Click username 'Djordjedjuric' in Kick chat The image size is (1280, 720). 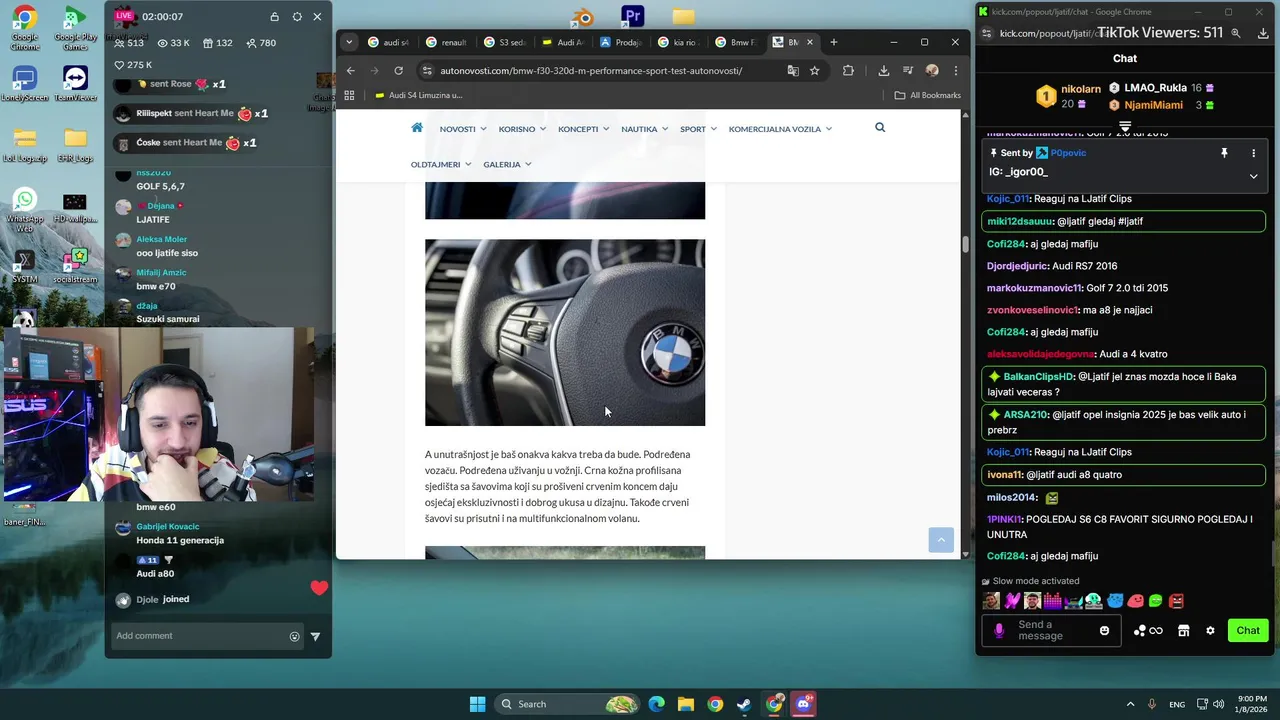tap(1017, 266)
